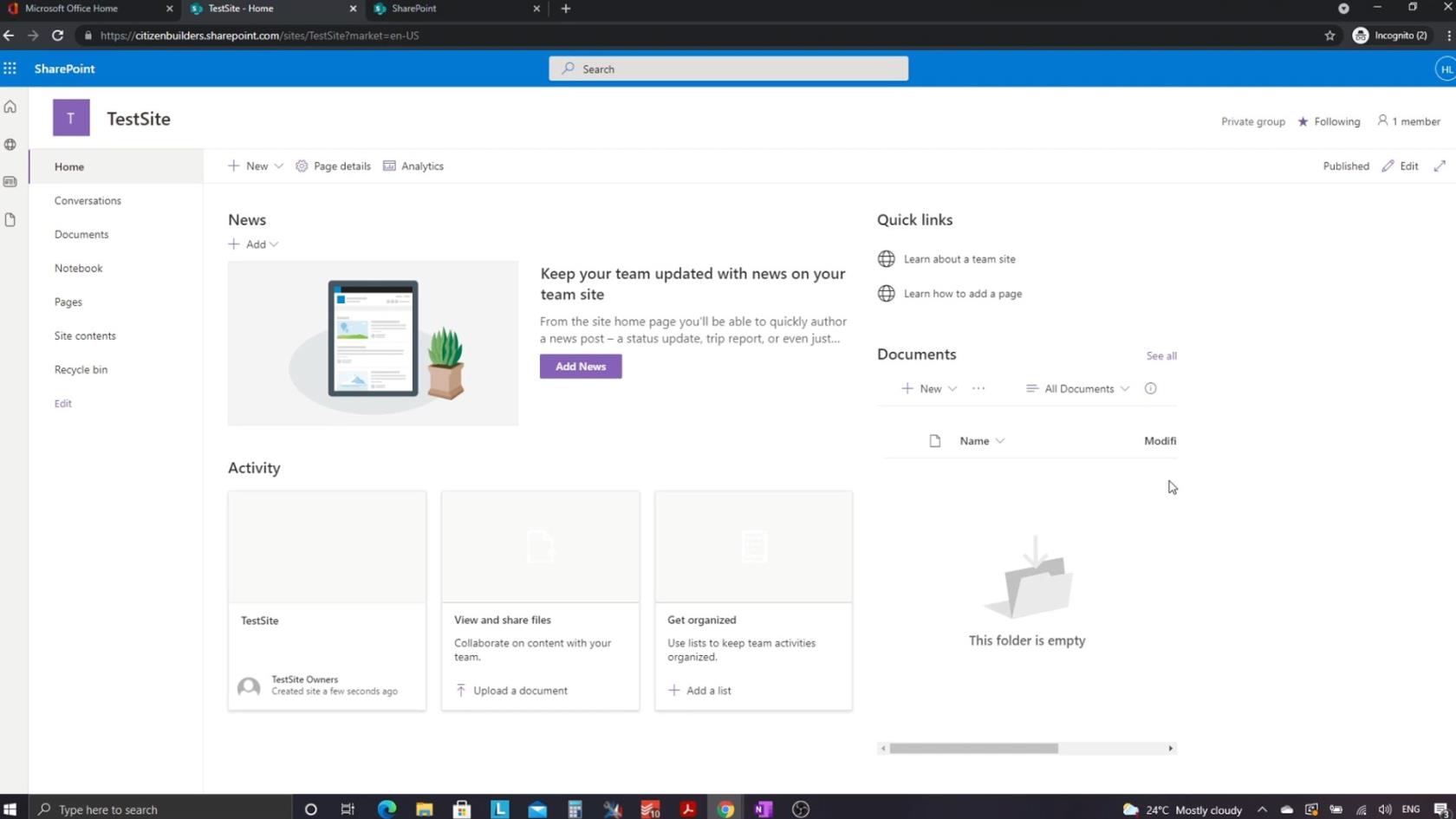Open the My files page icon in the app bar
The width and height of the screenshot is (1456, 819).
[x=10, y=220]
